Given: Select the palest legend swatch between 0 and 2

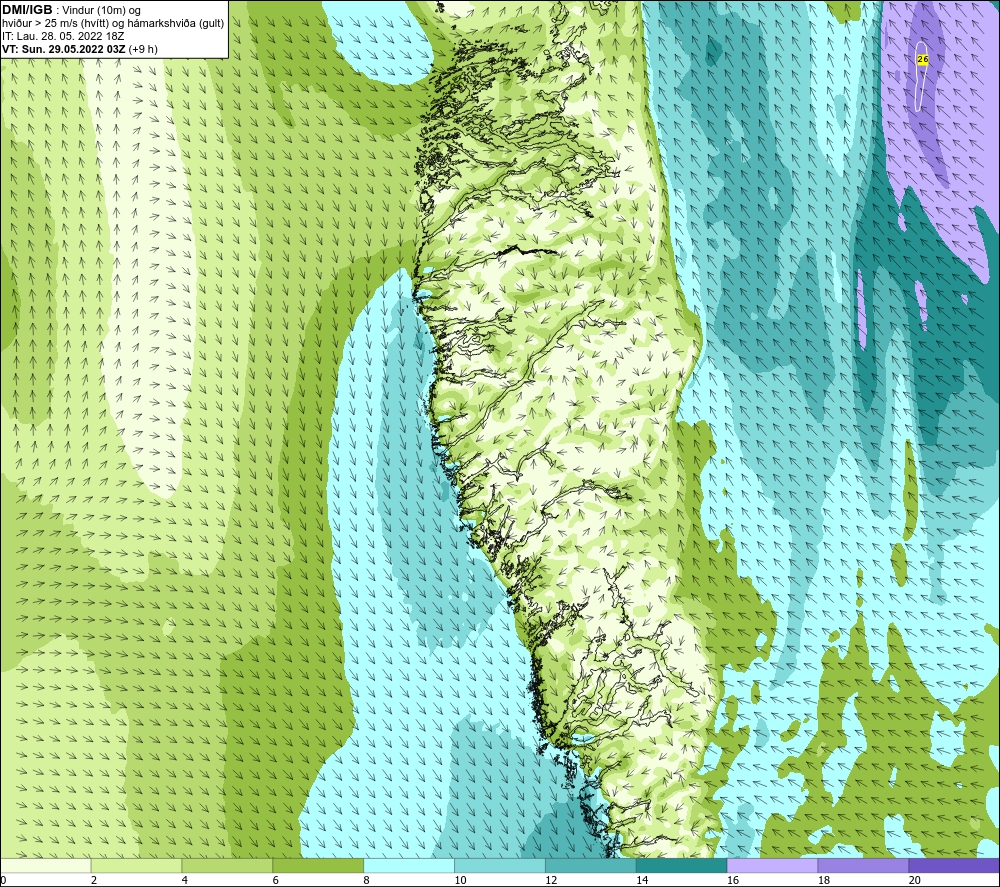Looking at the screenshot, I should (45, 865).
